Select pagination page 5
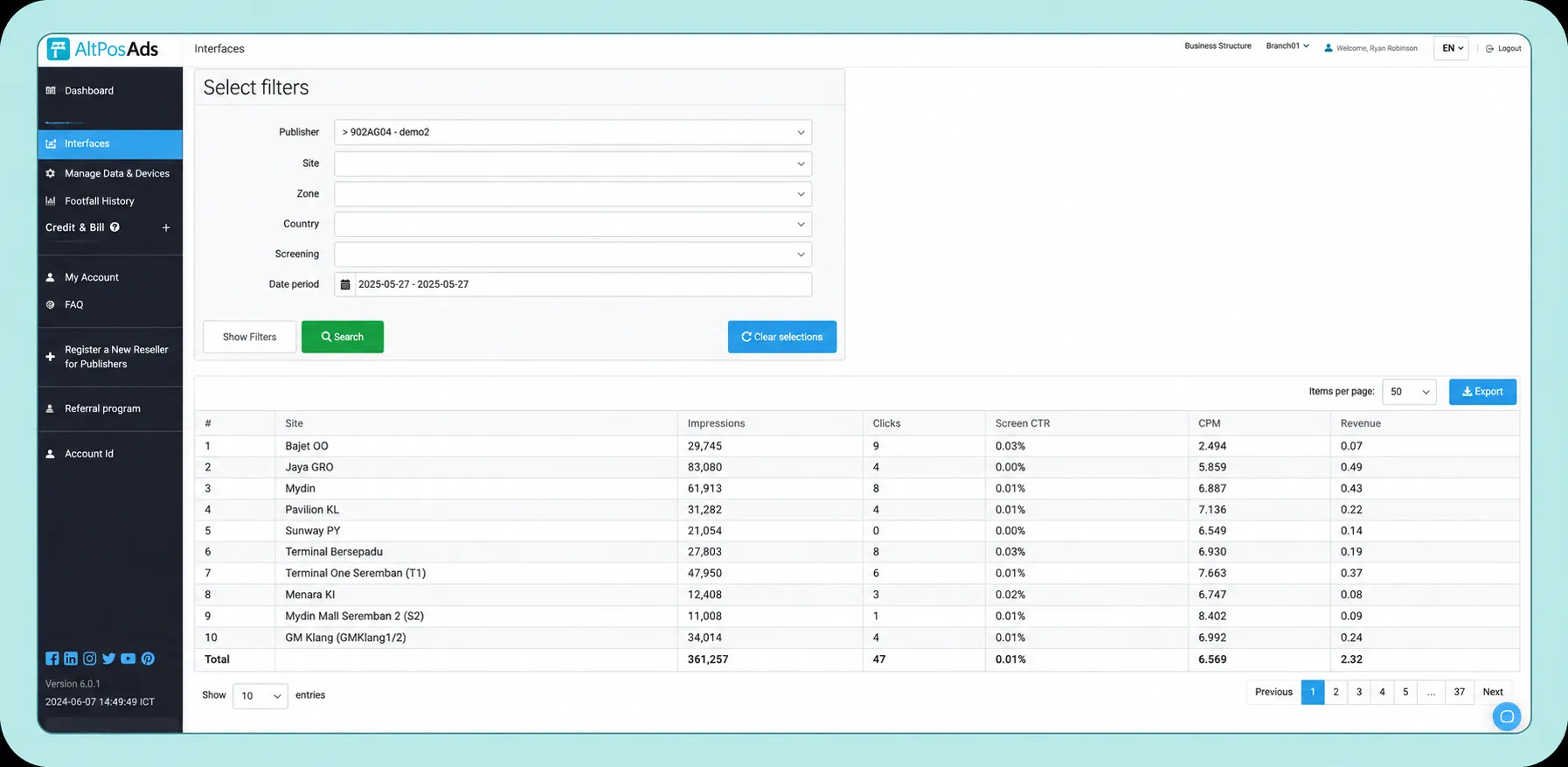1568x767 pixels. 1405,692
